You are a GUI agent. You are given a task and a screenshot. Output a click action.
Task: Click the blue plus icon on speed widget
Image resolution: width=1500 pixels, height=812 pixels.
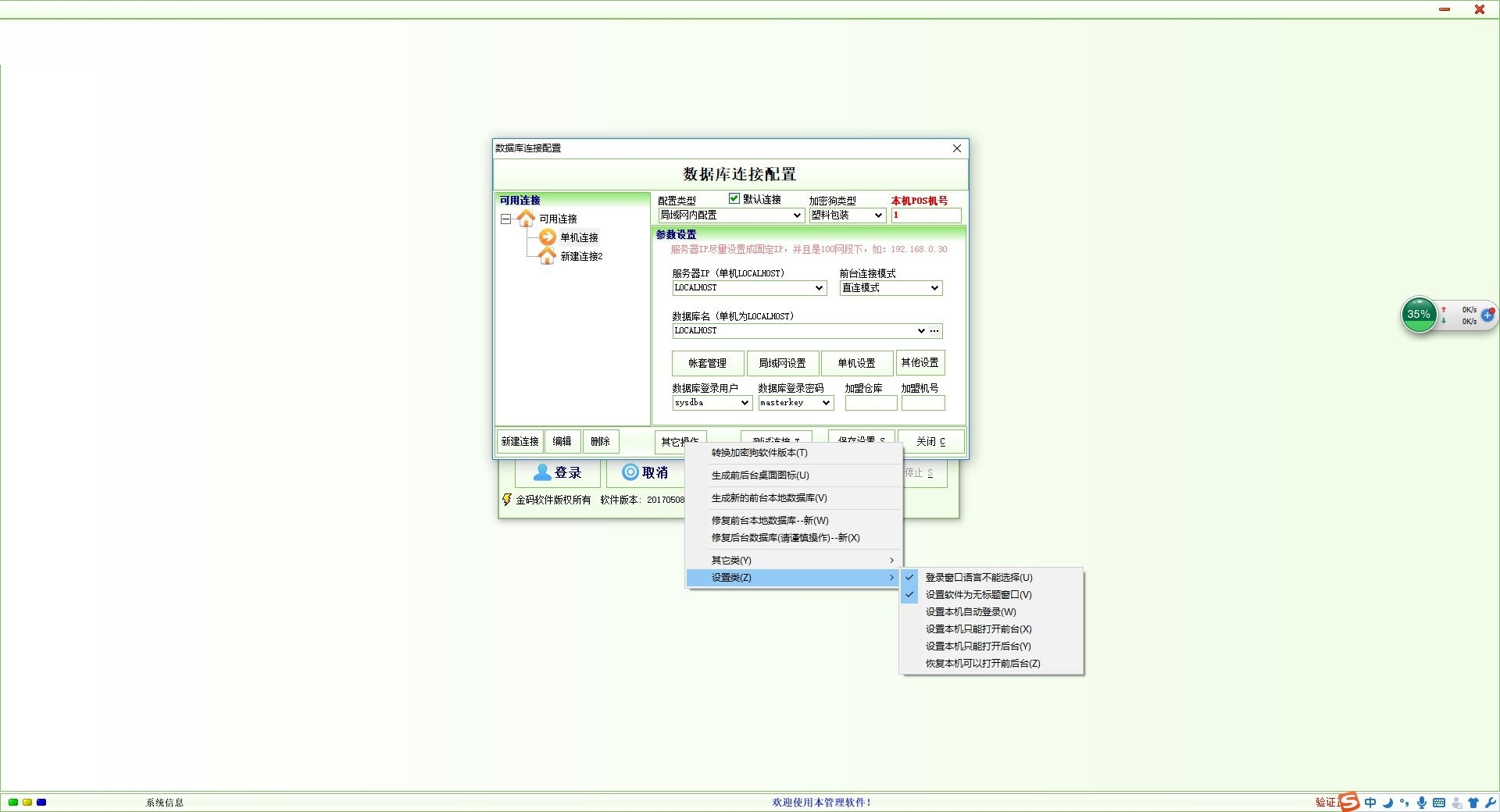1487,315
